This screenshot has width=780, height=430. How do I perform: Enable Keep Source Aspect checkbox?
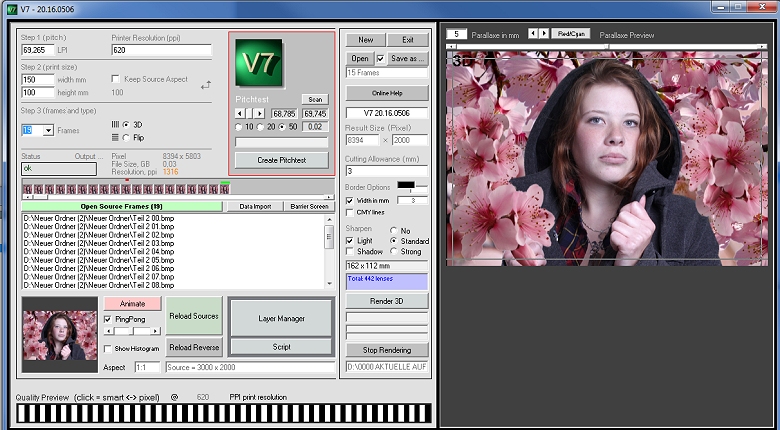[116, 78]
